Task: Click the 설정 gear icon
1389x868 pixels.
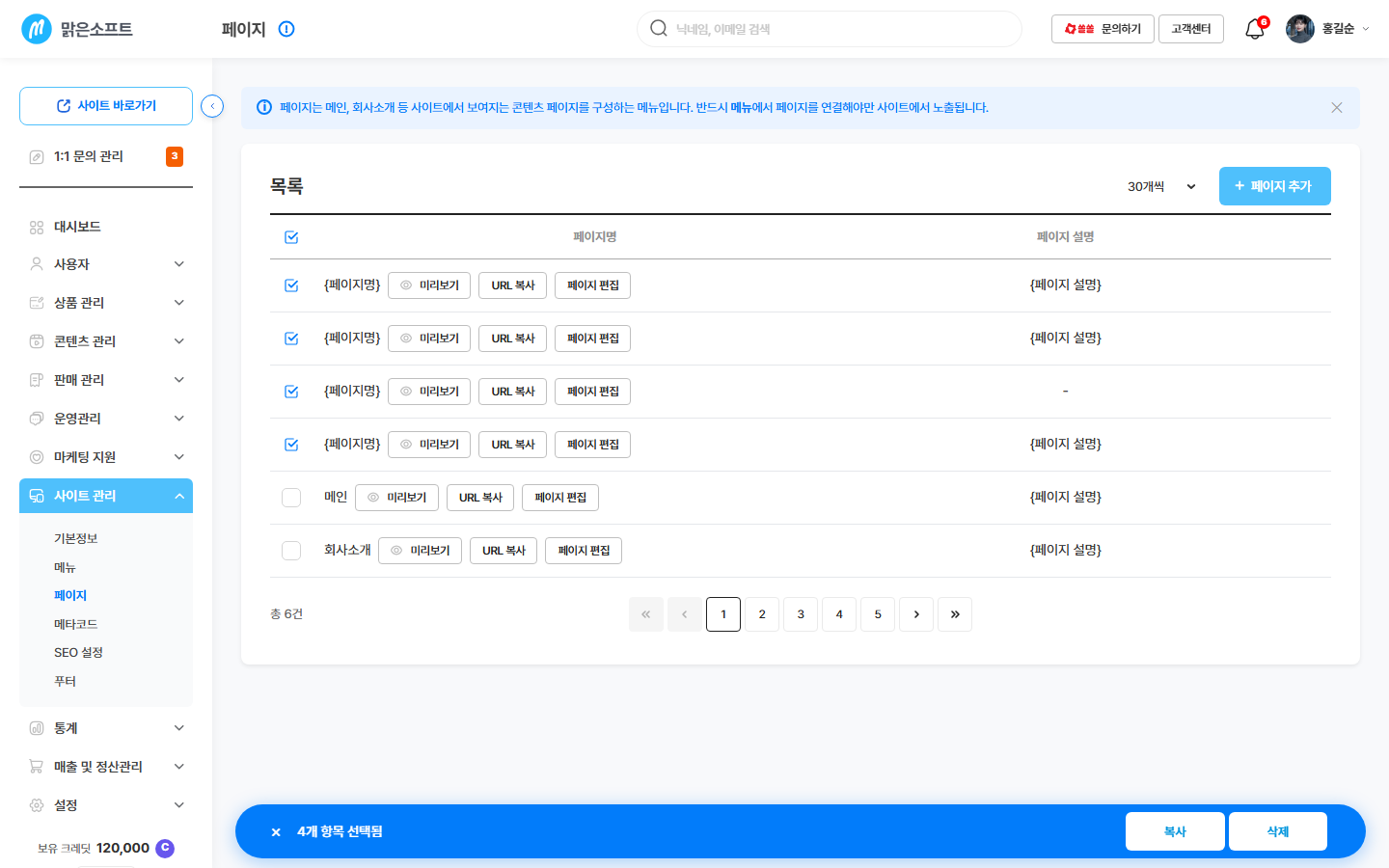Action: (37, 805)
